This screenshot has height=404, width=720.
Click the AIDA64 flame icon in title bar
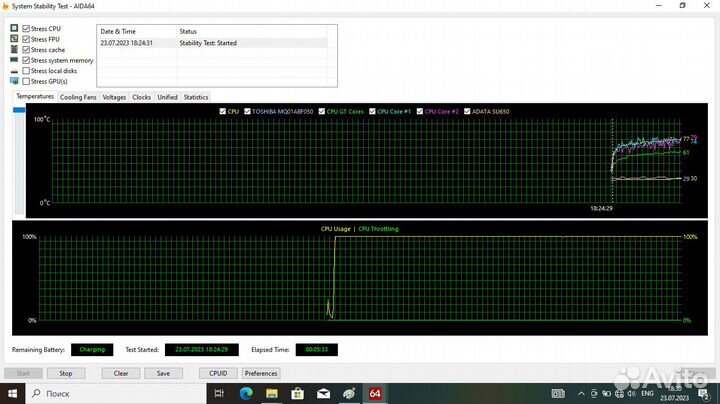pos(5,6)
